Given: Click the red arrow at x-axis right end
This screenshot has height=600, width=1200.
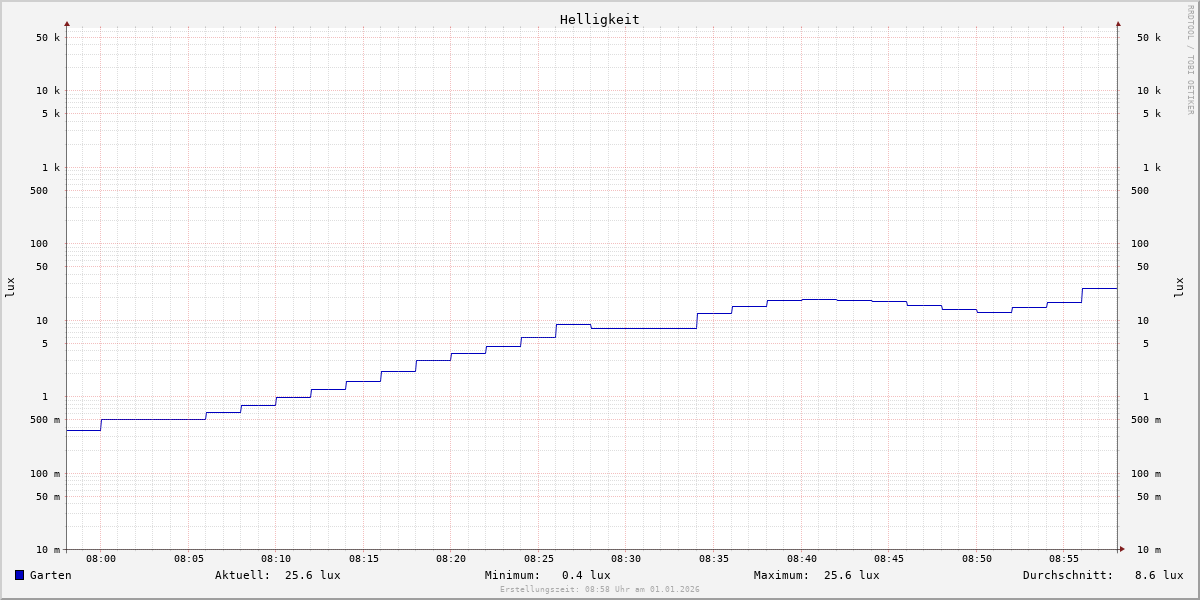Looking at the screenshot, I should coord(1122,549).
